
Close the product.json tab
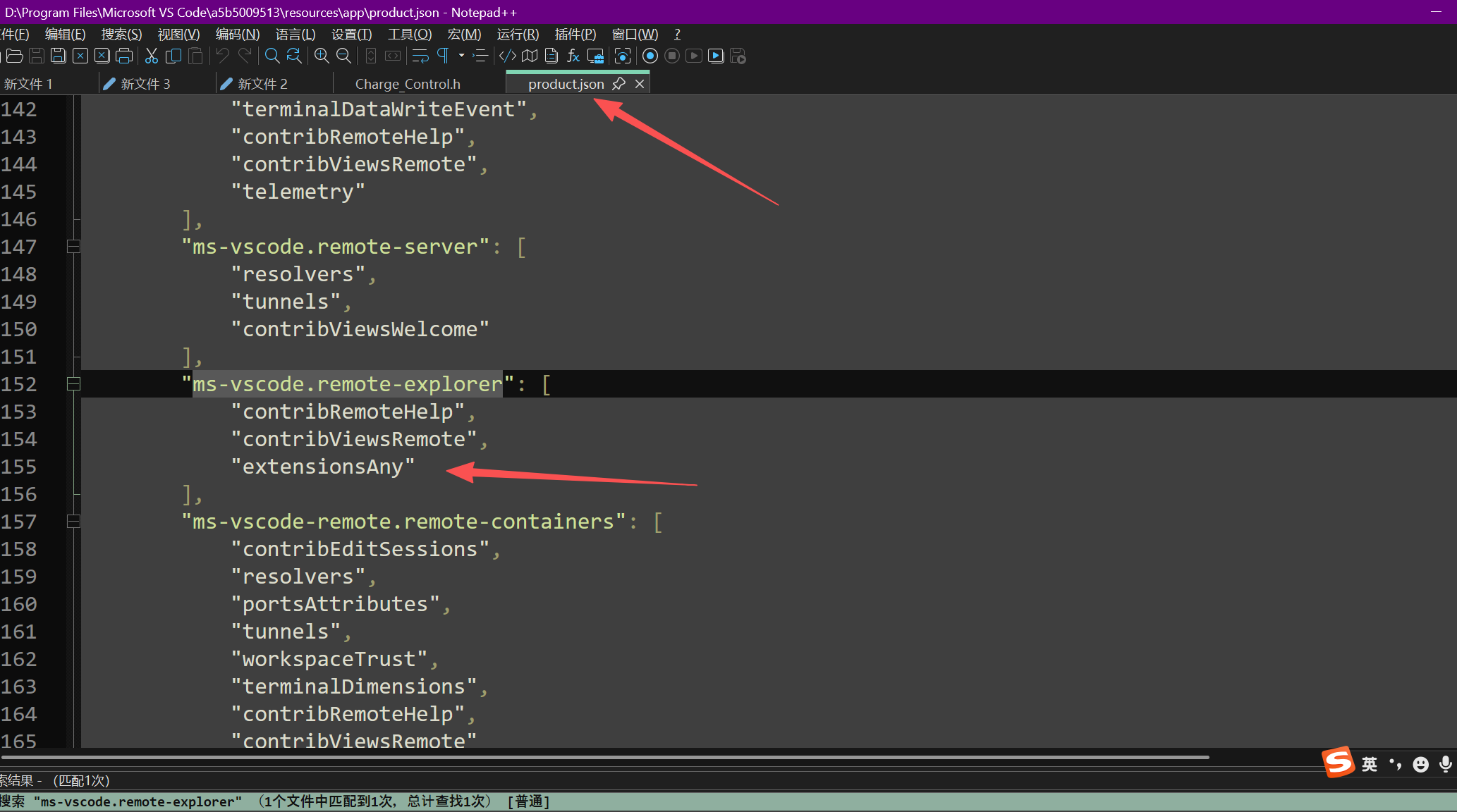click(x=640, y=84)
